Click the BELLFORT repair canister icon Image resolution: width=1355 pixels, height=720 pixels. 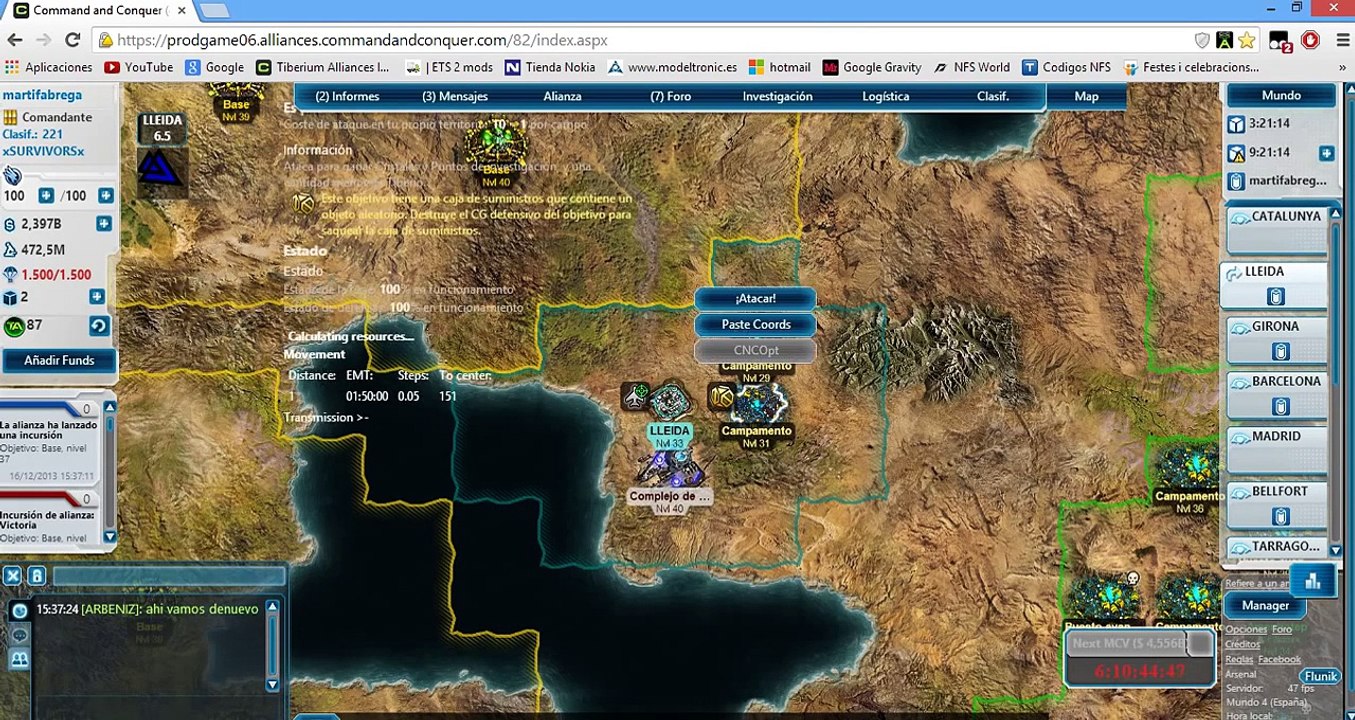coord(1281,517)
